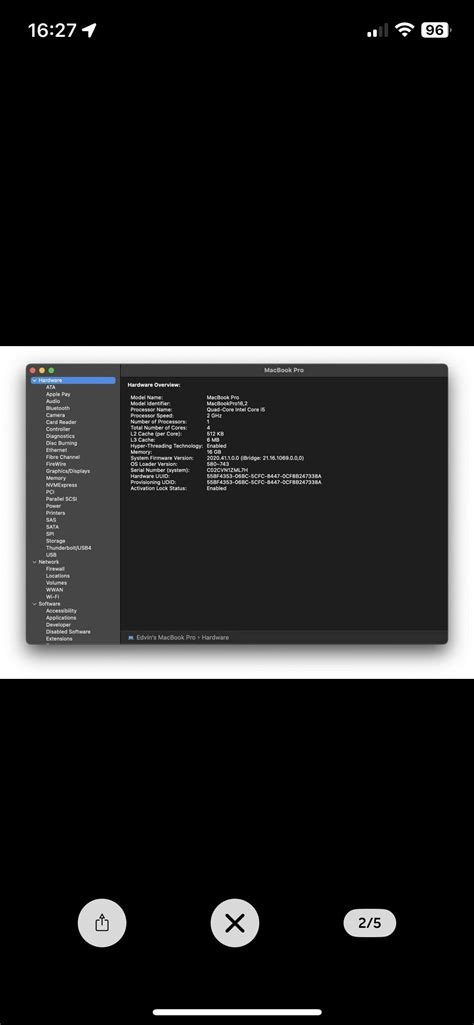Click the Hardware Overview heading
Image resolution: width=474 pixels, height=1025 pixels.
154,385
